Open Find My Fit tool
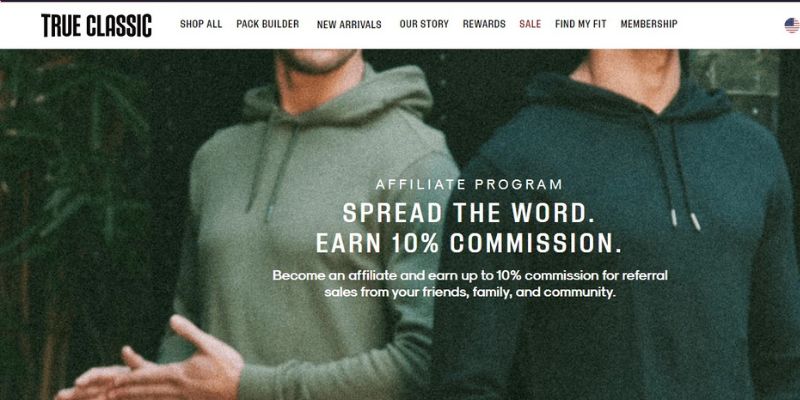Viewport: 800px width, 400px height. [x=581, y=24]
